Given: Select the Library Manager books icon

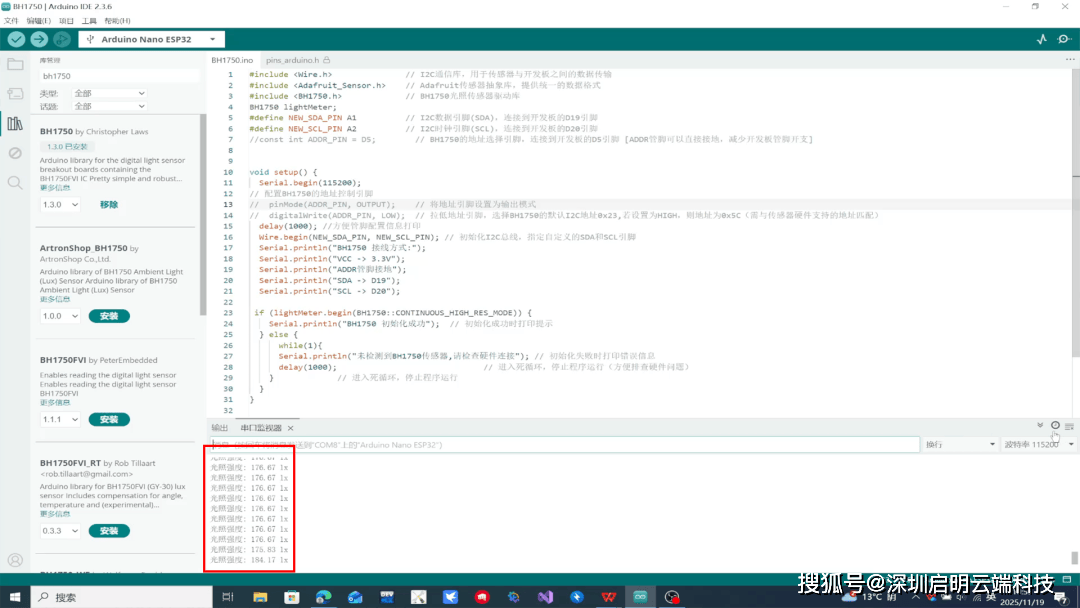Looking at the screenshot, I should pos(15,124).
